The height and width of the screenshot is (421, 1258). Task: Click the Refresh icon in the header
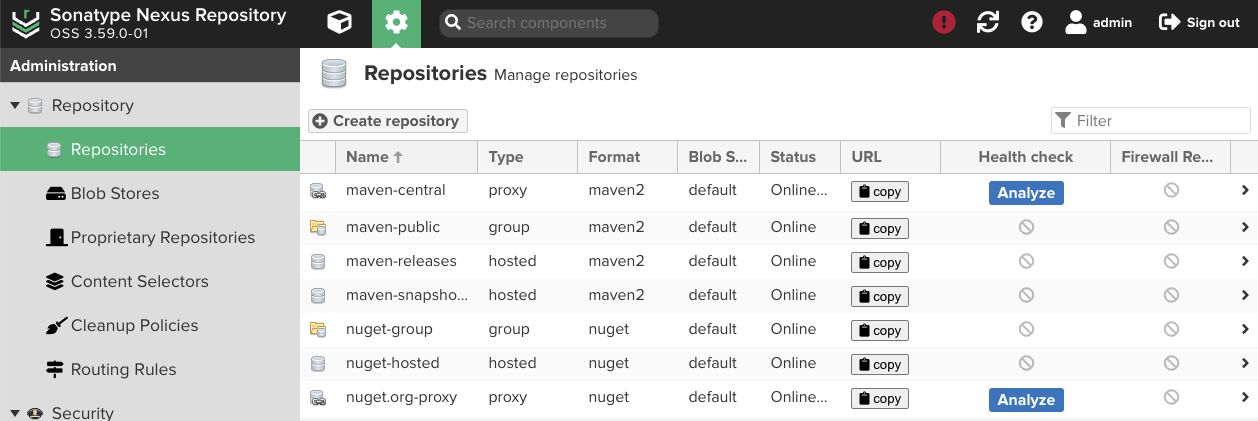[988, 23]
